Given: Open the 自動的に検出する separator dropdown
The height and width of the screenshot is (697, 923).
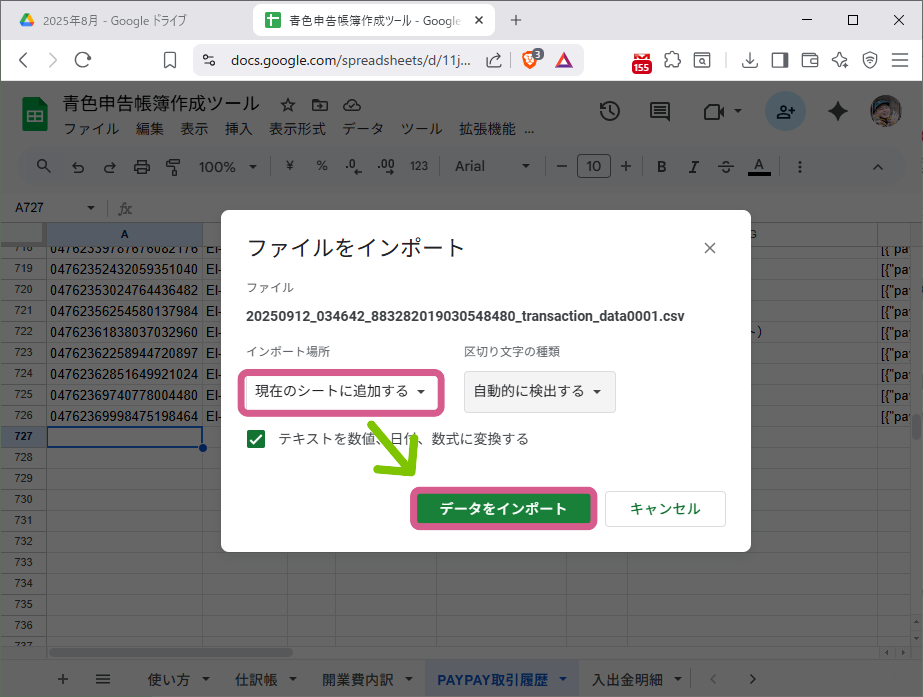Looking at the screenshot, I should pyautogui.click(x=539, y=392).
